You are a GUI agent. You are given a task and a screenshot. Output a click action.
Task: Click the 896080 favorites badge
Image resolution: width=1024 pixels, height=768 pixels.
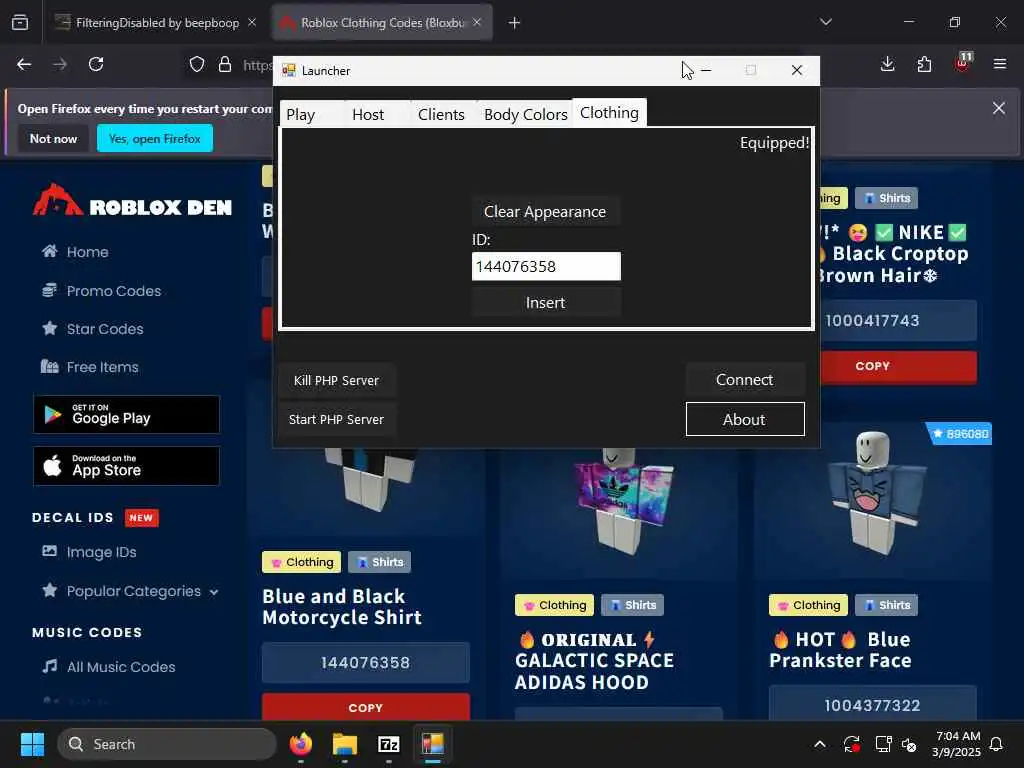[x=960, y=434]
